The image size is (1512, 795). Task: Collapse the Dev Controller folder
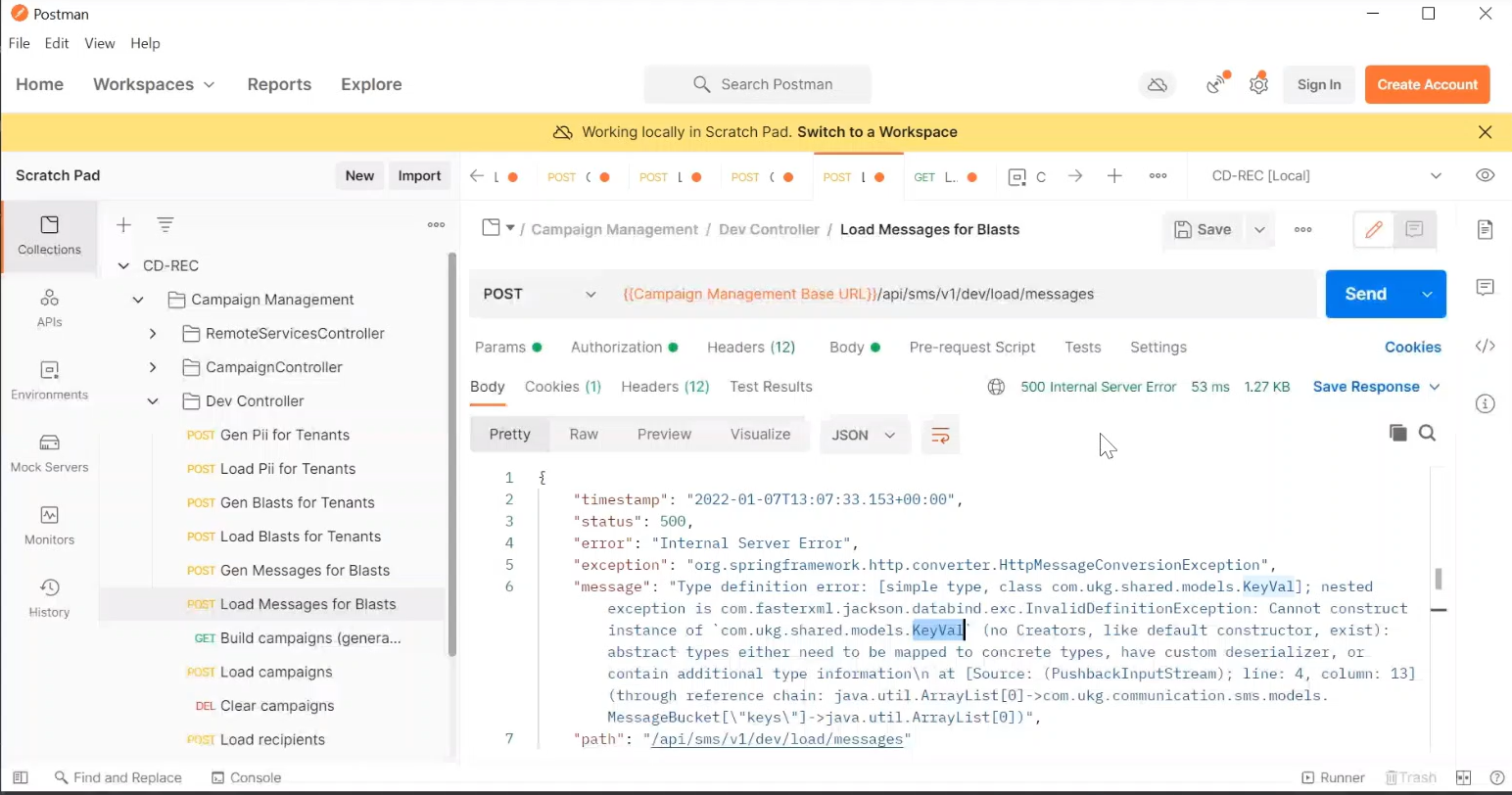152,400
